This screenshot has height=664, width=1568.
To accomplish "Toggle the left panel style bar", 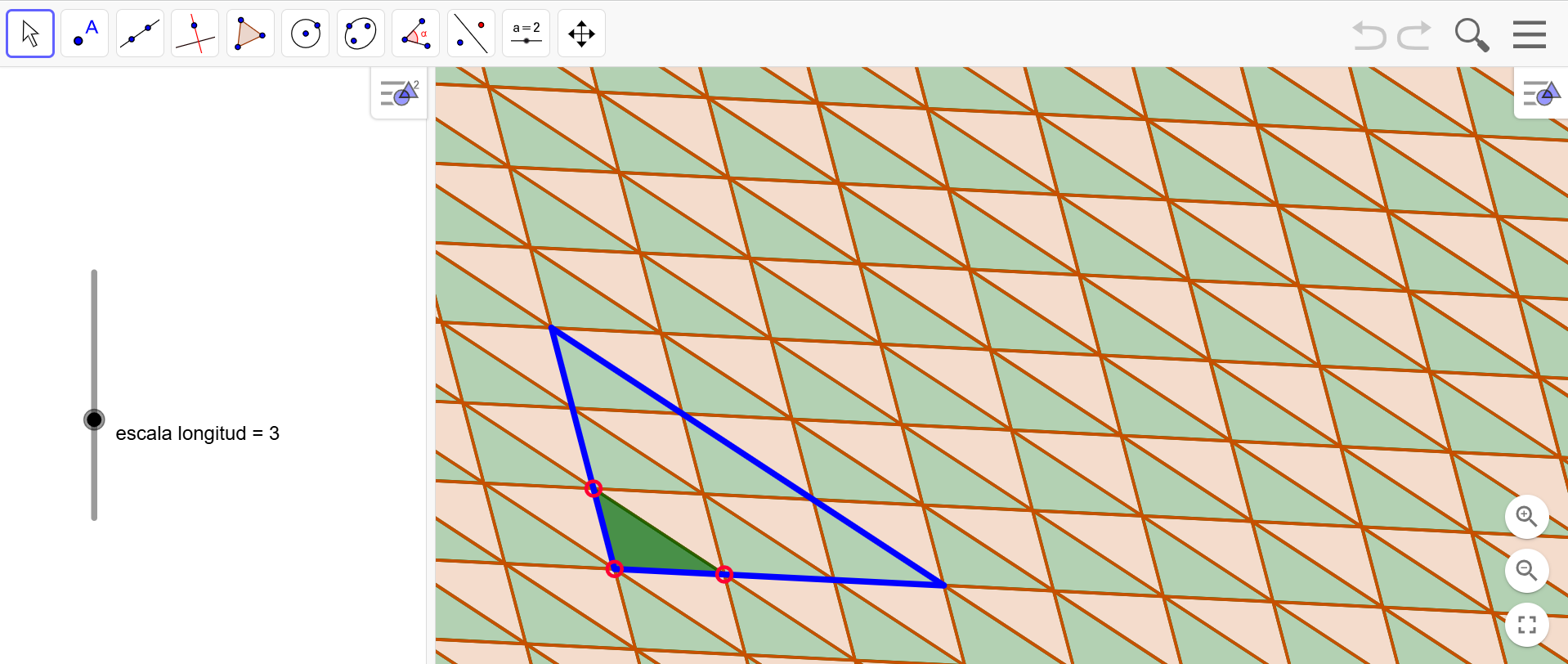I will click(x=399, y=93).
